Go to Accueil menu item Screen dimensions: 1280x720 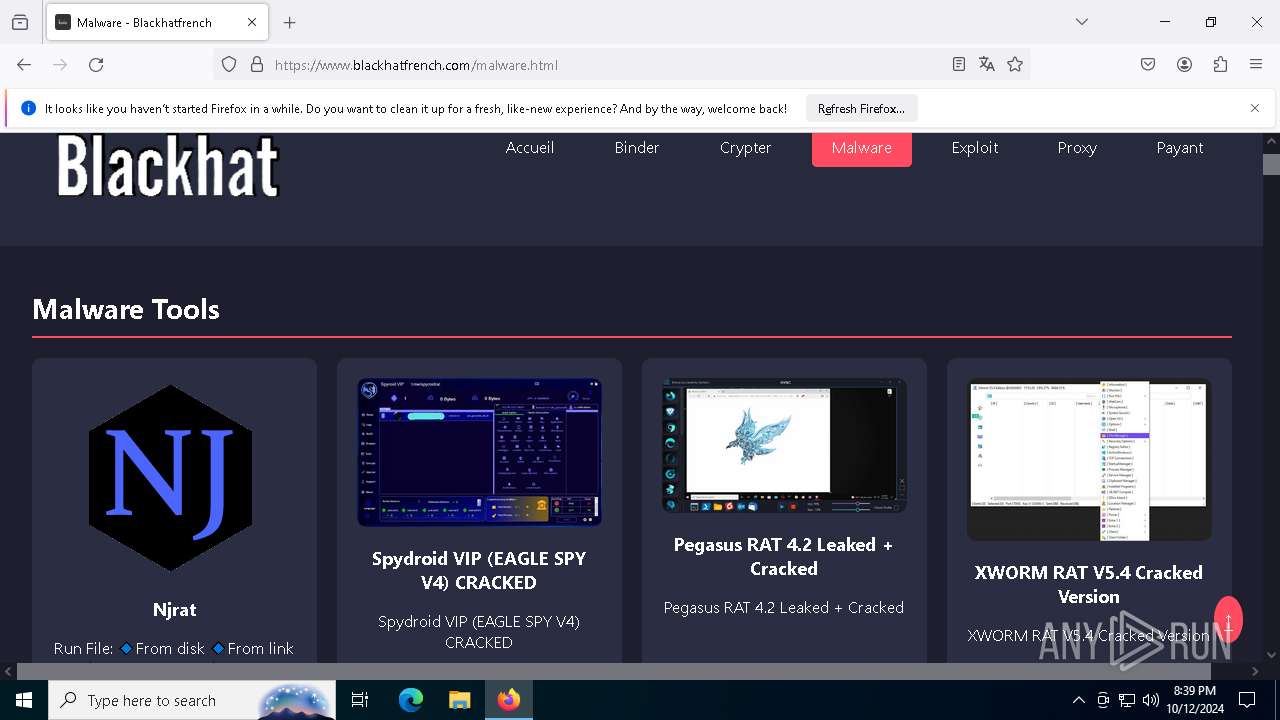530,148
